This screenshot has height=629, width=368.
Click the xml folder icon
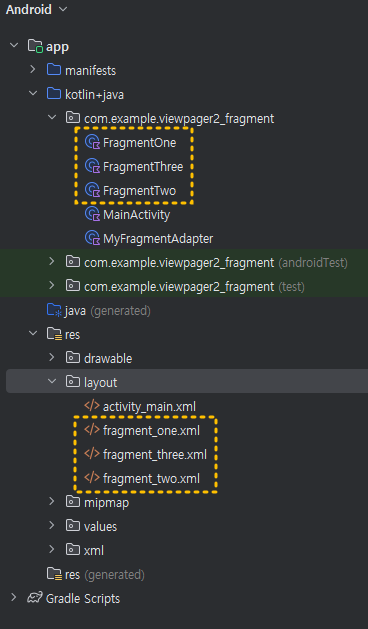click(x=73, y=550)
